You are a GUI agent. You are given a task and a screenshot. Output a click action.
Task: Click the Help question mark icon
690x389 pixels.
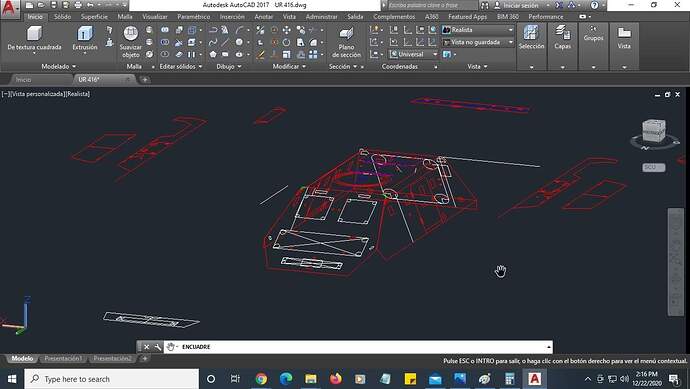coord(595,5)
